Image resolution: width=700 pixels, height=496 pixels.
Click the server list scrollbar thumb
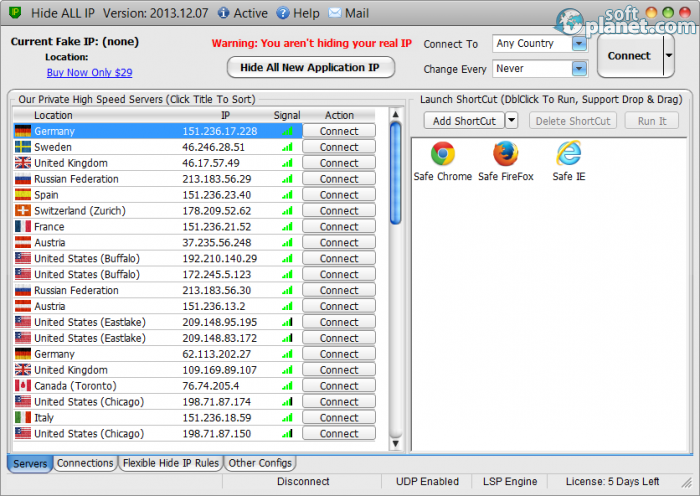click(x=396, y=173)
